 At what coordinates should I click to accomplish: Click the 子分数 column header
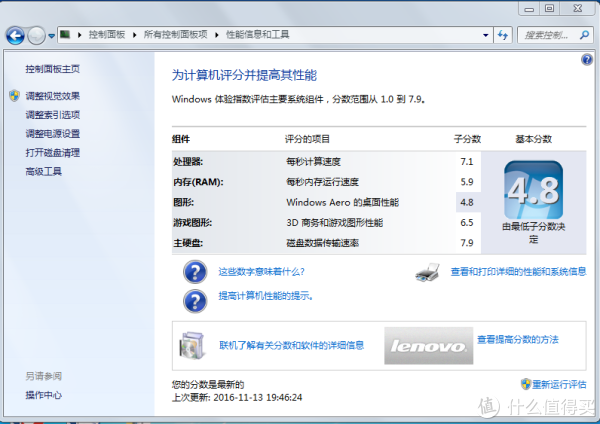tap(467, 139)
